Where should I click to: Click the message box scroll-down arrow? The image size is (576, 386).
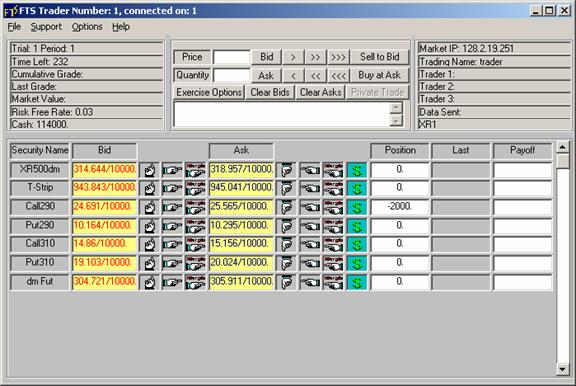[396, 120]
